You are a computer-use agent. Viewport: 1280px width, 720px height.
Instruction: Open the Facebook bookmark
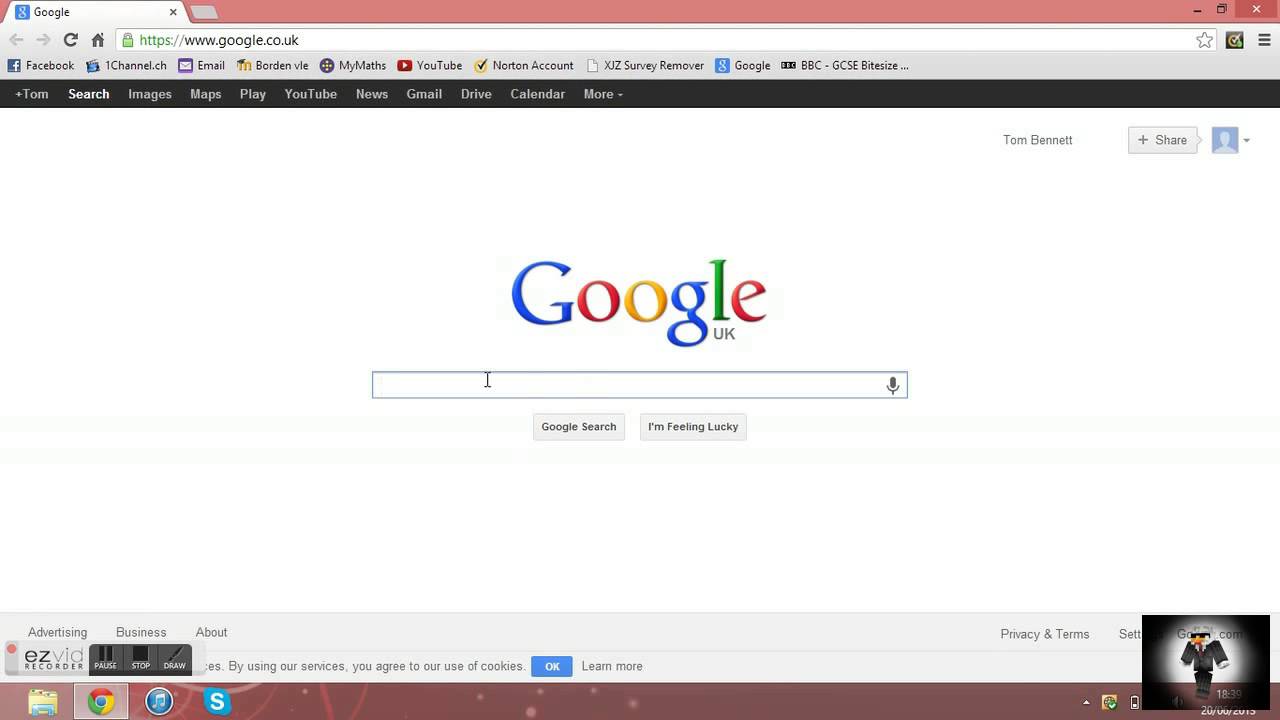pyautogui.click(x=41, y=65)
